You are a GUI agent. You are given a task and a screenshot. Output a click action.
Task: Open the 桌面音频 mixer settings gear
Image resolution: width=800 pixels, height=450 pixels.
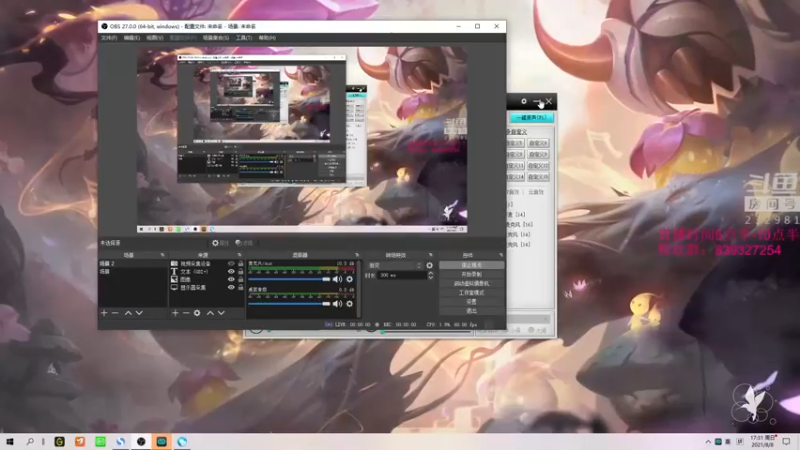349,304
